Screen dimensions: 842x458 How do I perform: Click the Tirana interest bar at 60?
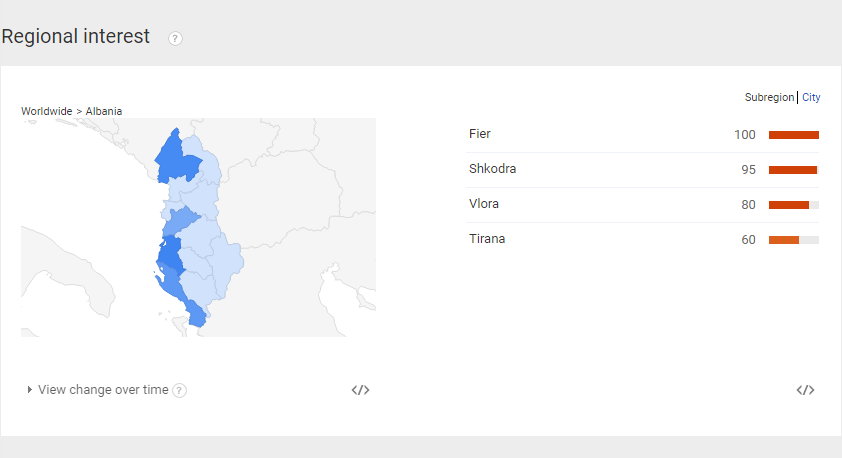(794, 240)
